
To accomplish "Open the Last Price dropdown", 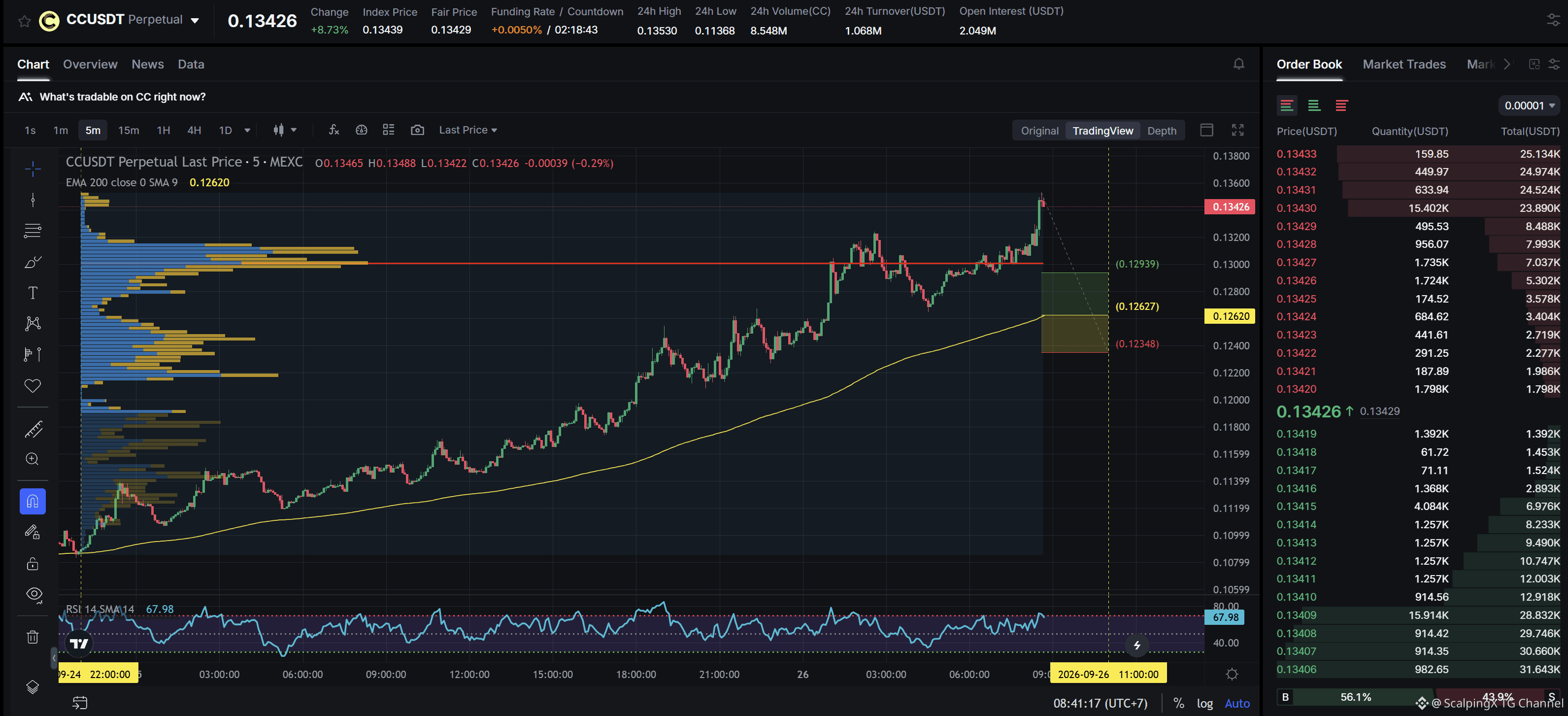I will [x=467, y=130].
